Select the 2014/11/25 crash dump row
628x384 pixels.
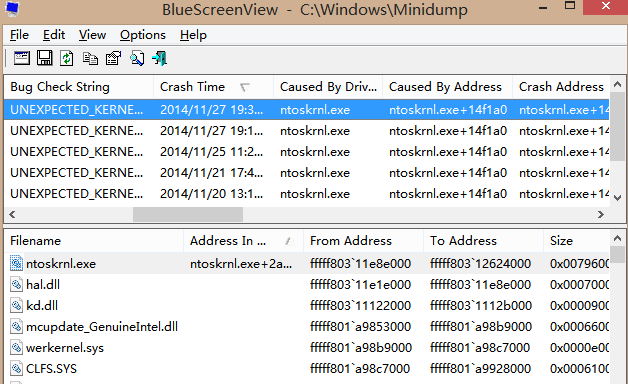307,152
